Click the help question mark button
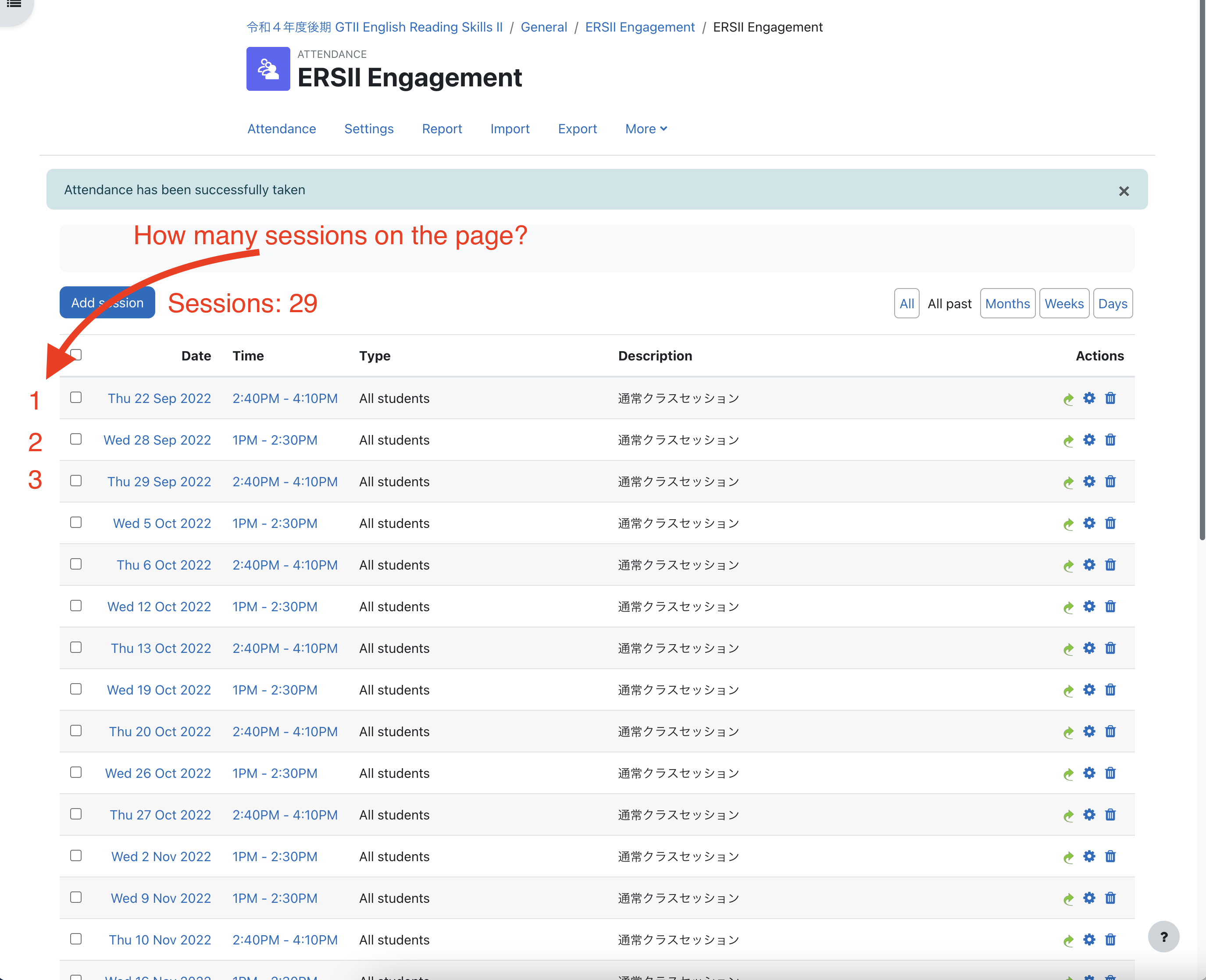Image resolution: width=1206 pixels, height=980 pixels. 1164,937
